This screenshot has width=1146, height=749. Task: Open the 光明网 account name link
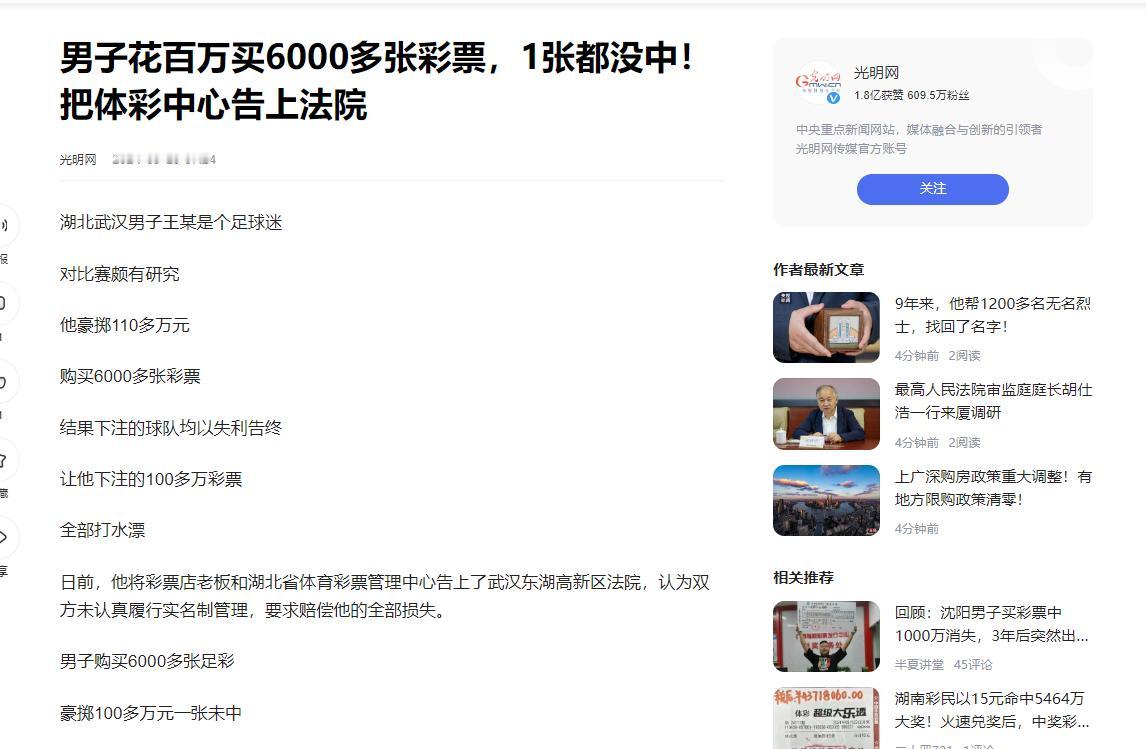coord(876,73)
